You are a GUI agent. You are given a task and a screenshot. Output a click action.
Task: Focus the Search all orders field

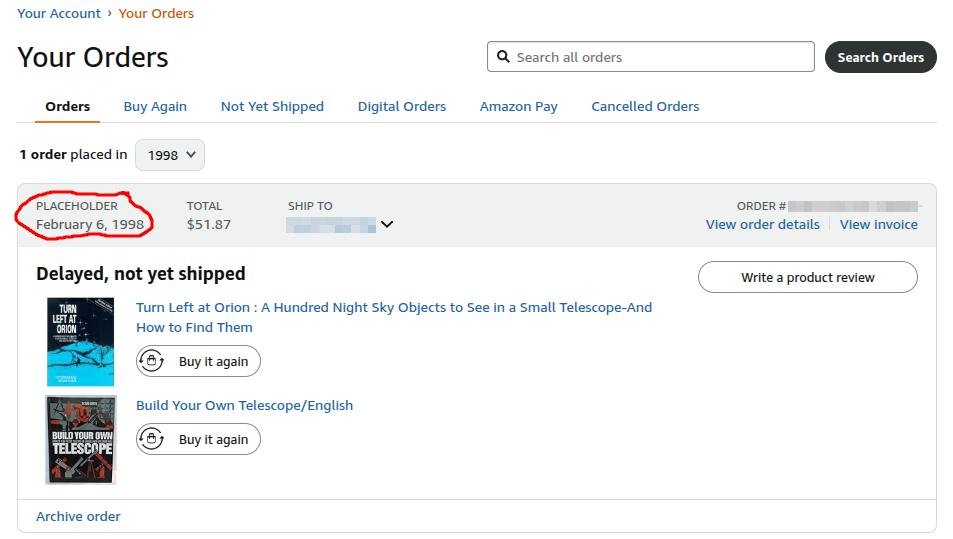click(660, 57)
